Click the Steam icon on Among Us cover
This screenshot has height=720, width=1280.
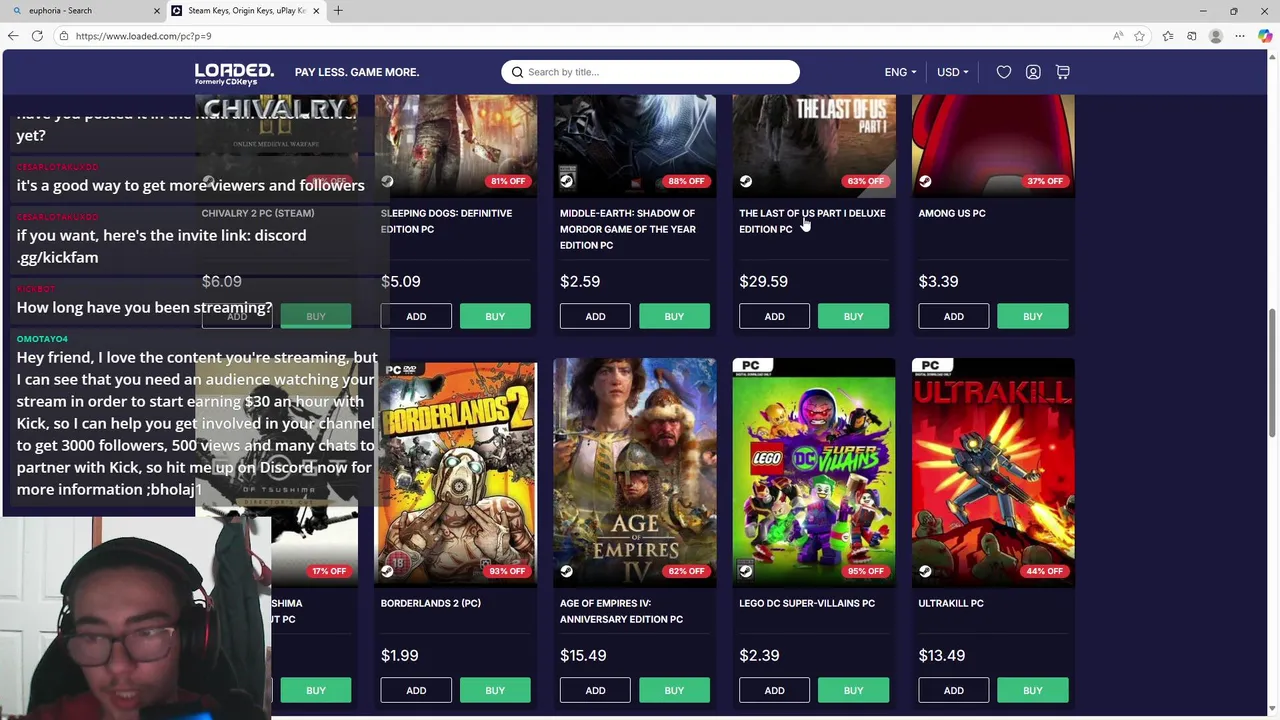(925, 181)
